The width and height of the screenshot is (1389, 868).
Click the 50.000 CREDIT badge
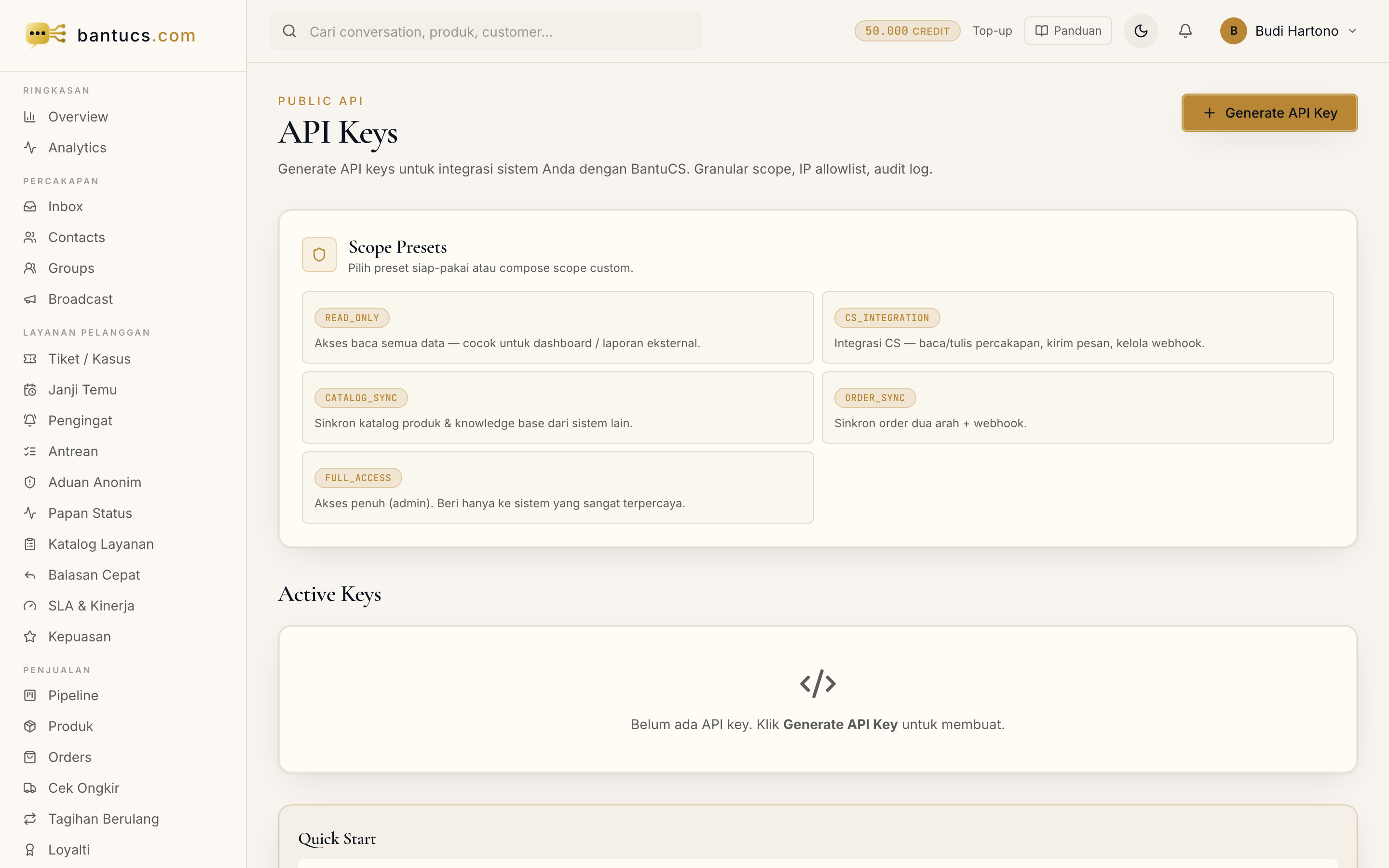pyautogui.click(x=907, y=31)
